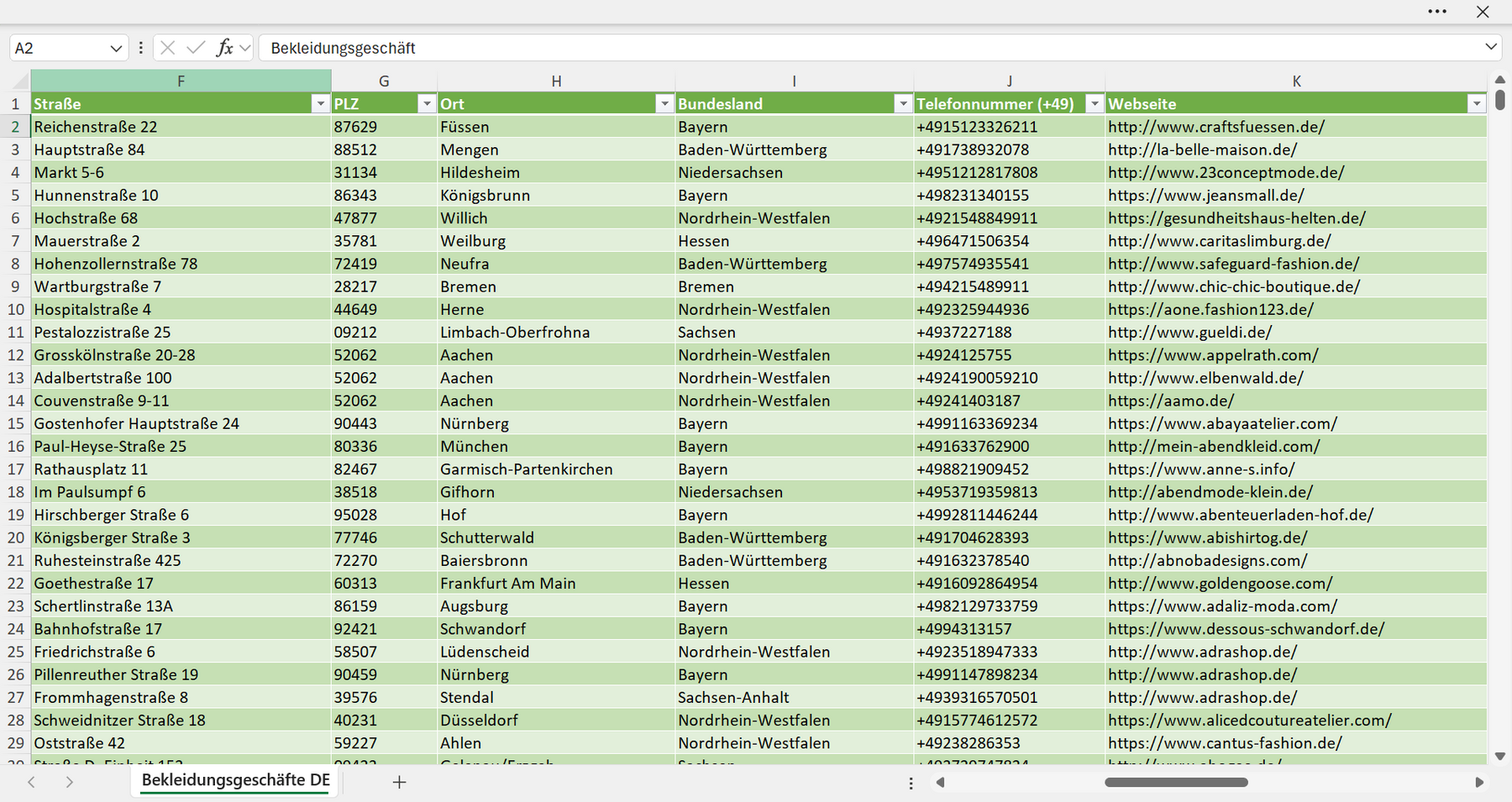Add a new sheet with plus icon

click(399, 782)
